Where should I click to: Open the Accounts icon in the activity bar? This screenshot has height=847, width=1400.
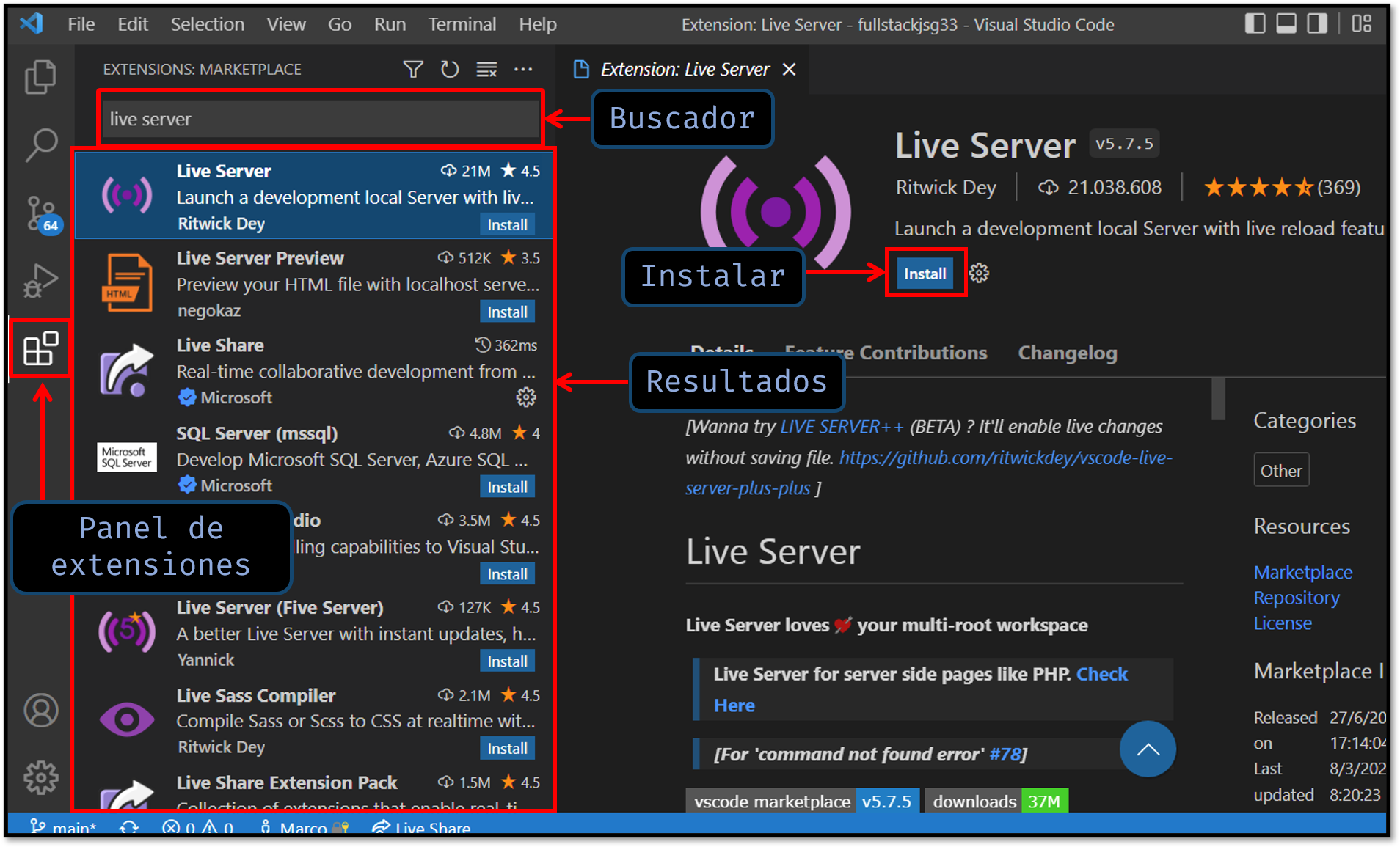point(41,710)
